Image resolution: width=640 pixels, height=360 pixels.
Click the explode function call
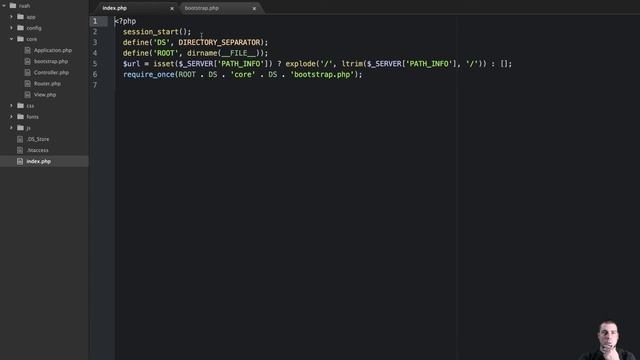click(300, 64)
